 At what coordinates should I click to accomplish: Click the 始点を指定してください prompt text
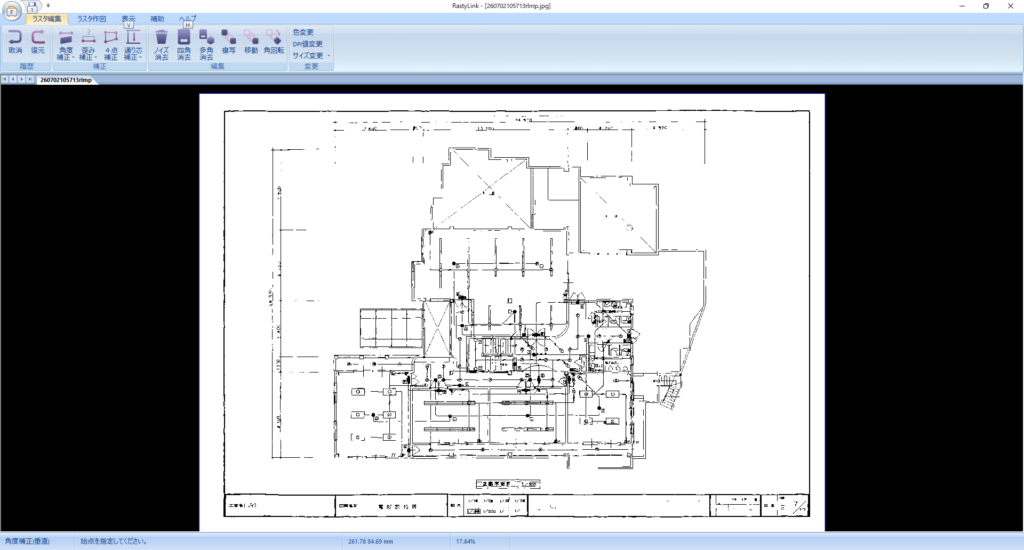(114, 542)
